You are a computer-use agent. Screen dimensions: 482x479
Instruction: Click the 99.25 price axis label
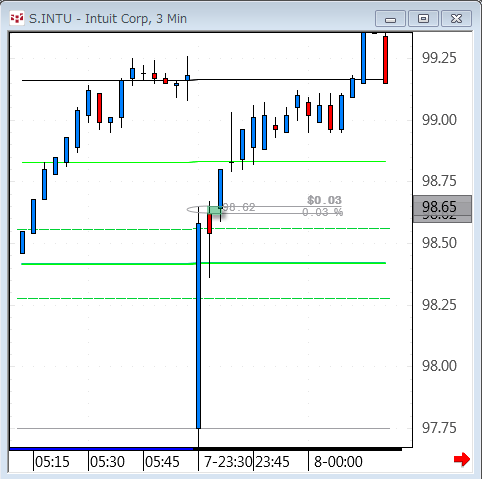(x=439, y=58)
